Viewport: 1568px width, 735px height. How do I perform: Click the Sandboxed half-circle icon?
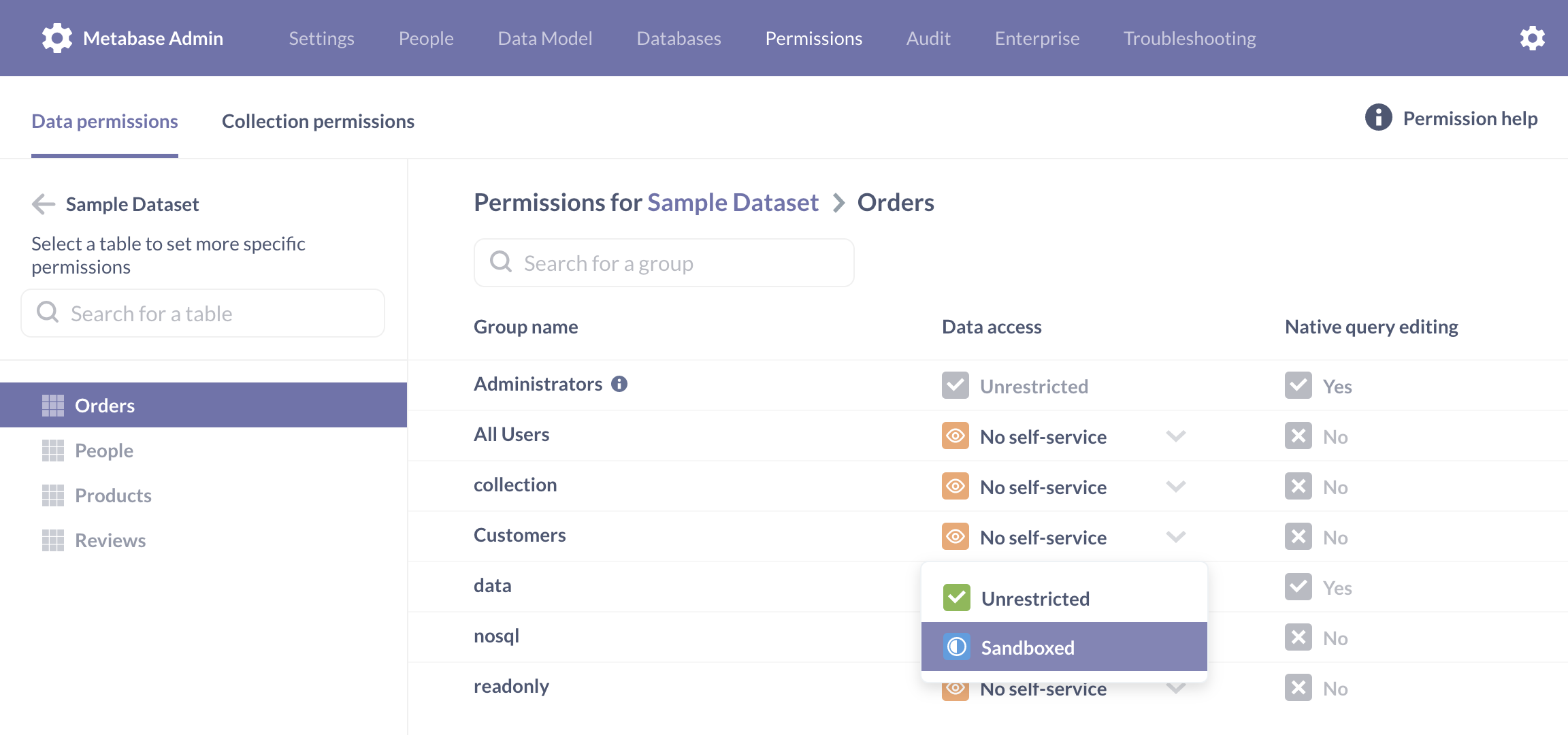[x=957, y=647]
